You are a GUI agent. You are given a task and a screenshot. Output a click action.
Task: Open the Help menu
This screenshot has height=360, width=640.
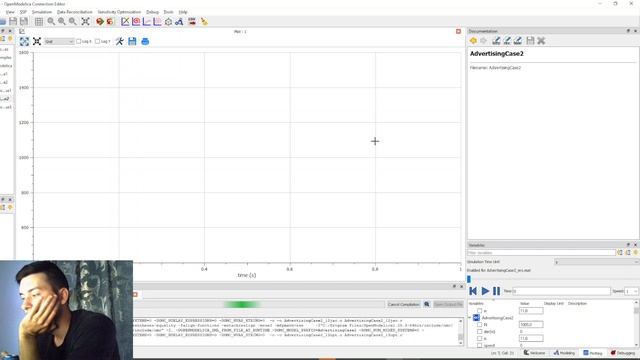pyautogui.click(x=183, y=12)
